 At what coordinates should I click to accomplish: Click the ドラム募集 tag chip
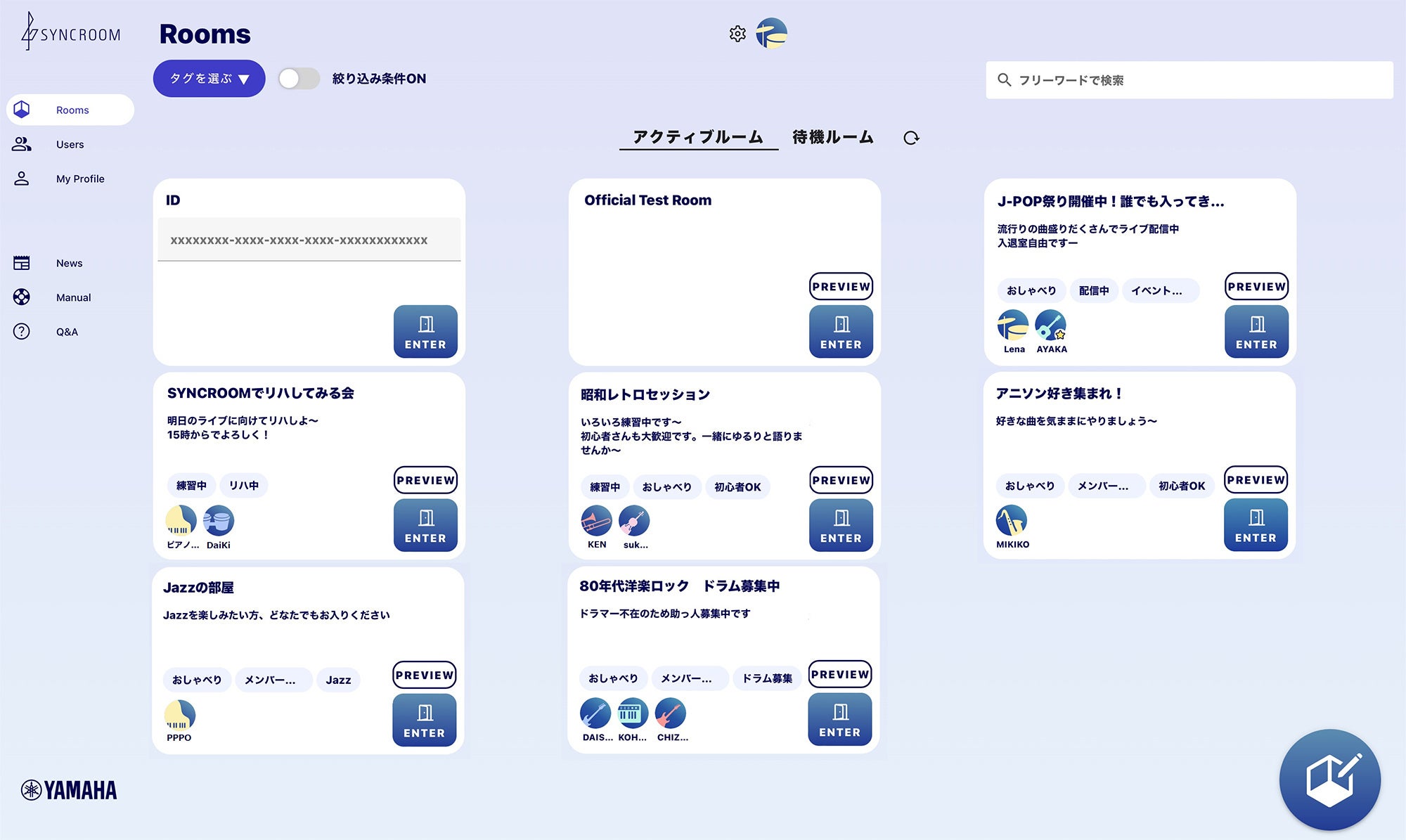(x=767, y=678)
